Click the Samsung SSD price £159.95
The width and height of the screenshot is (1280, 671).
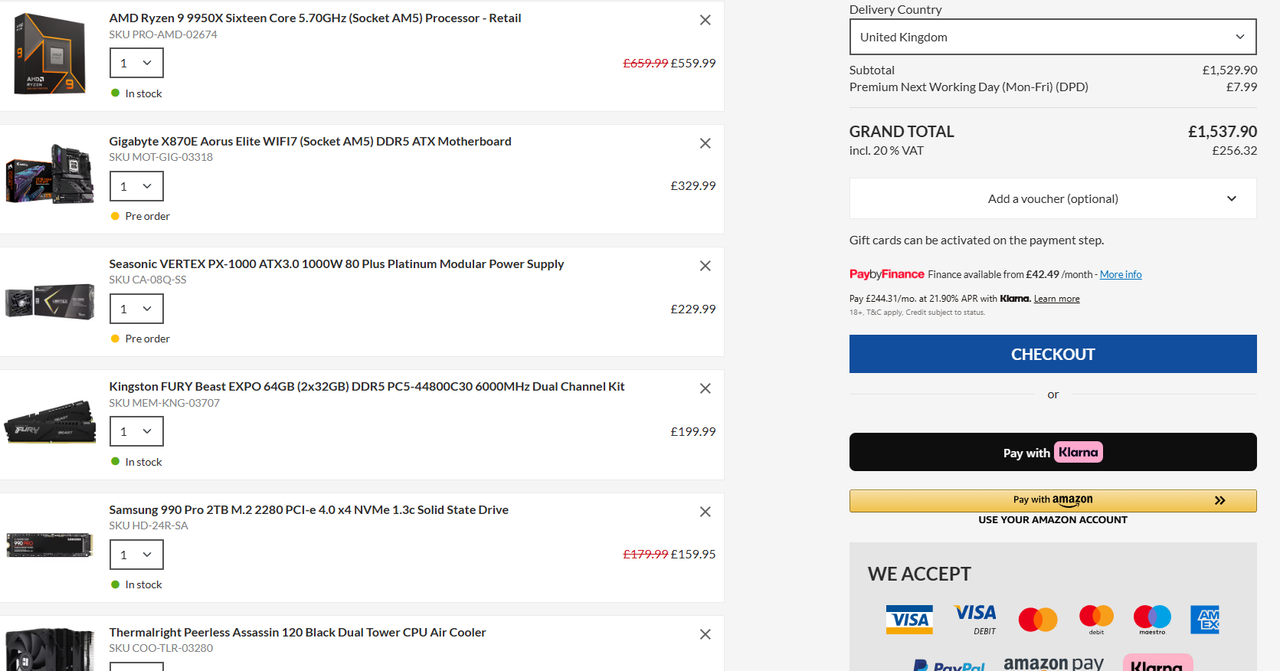pyautogui.click(x=693, y=554)
